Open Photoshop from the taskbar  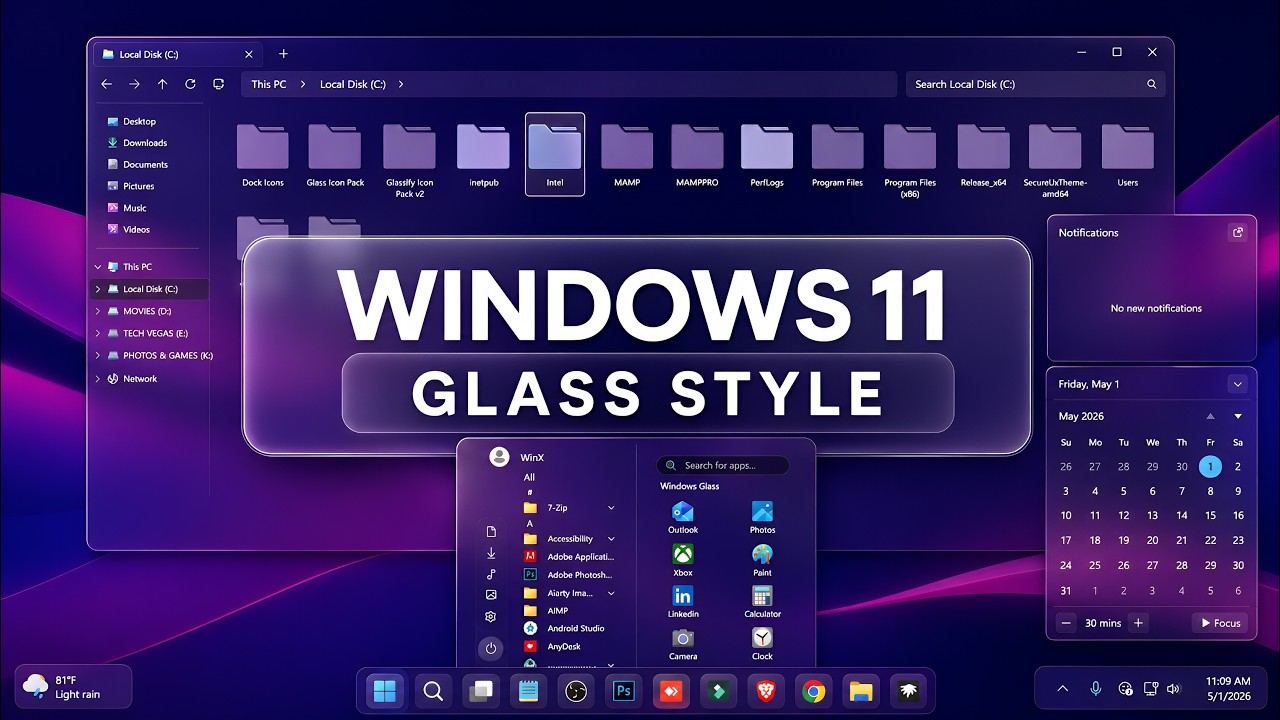(625, 691)
